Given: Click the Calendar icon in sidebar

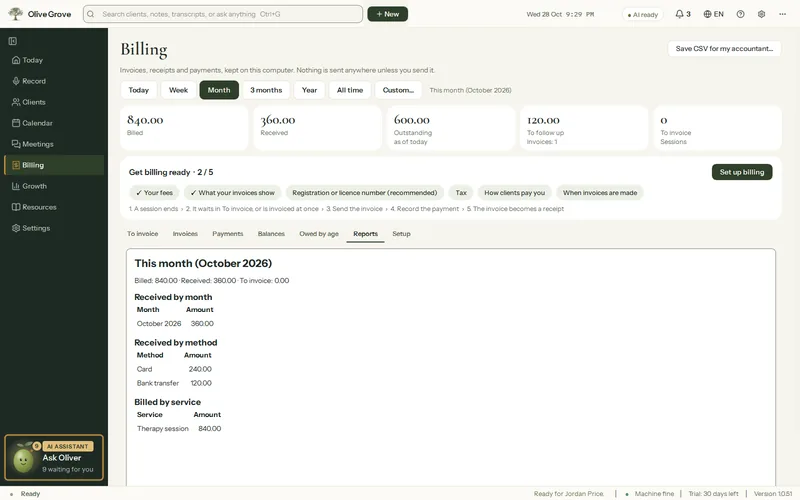Looking at the screenshot, I should click(16, 123).
